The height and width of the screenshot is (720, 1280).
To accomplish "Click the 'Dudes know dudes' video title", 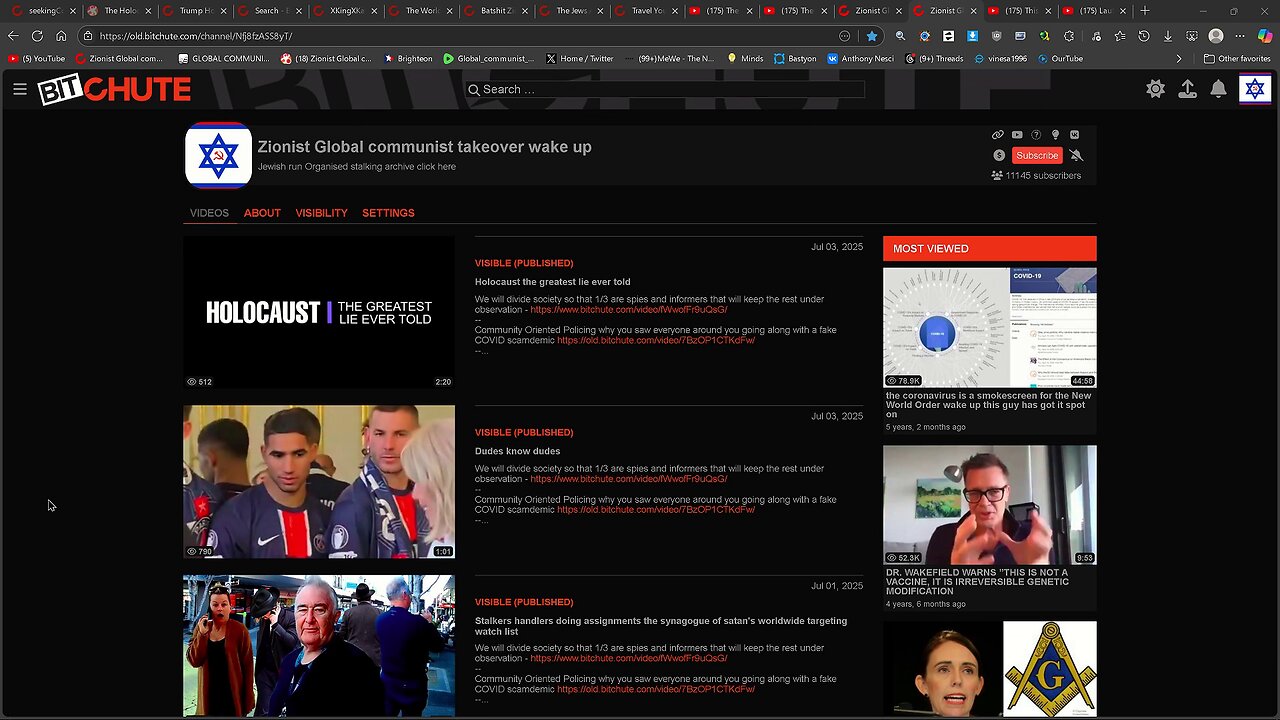I will point(517,451).
